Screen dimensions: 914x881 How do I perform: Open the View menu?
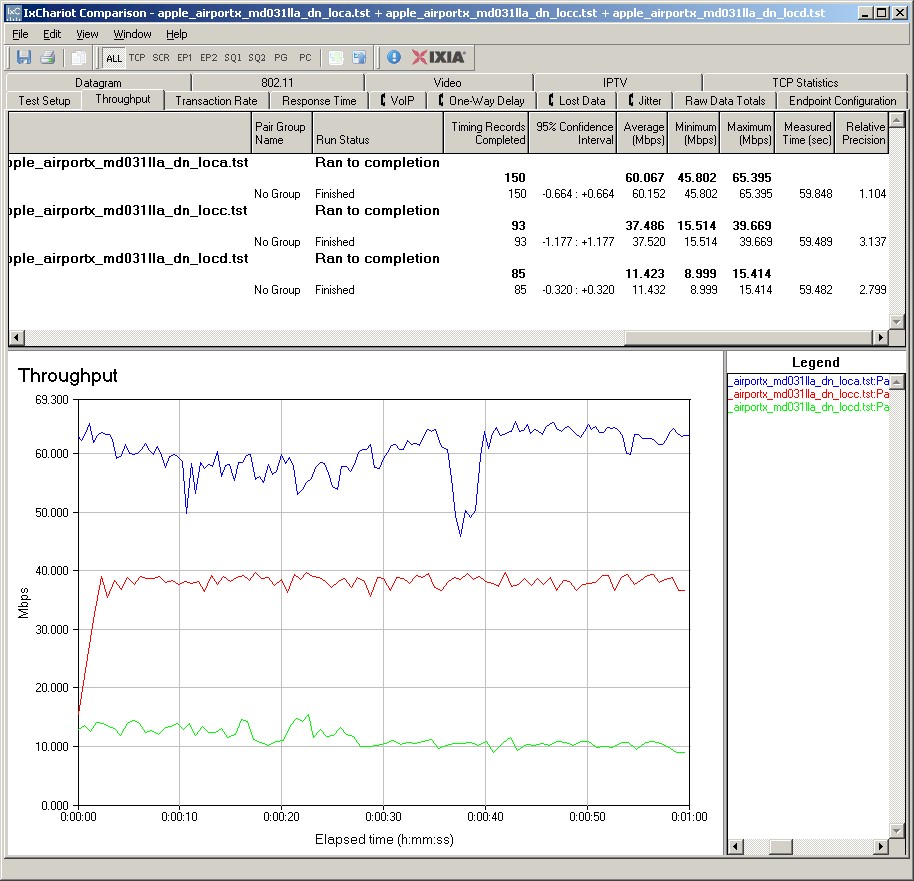pos(87,34)
